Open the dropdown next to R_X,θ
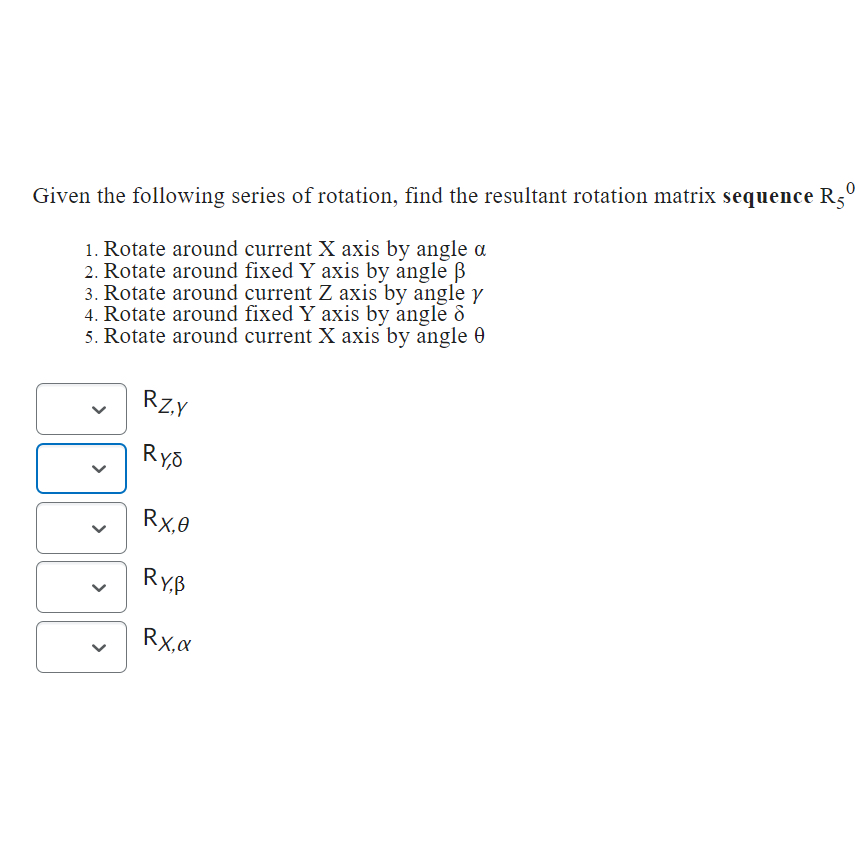Screen dimensions: 866x866 (x=81, y=527)
